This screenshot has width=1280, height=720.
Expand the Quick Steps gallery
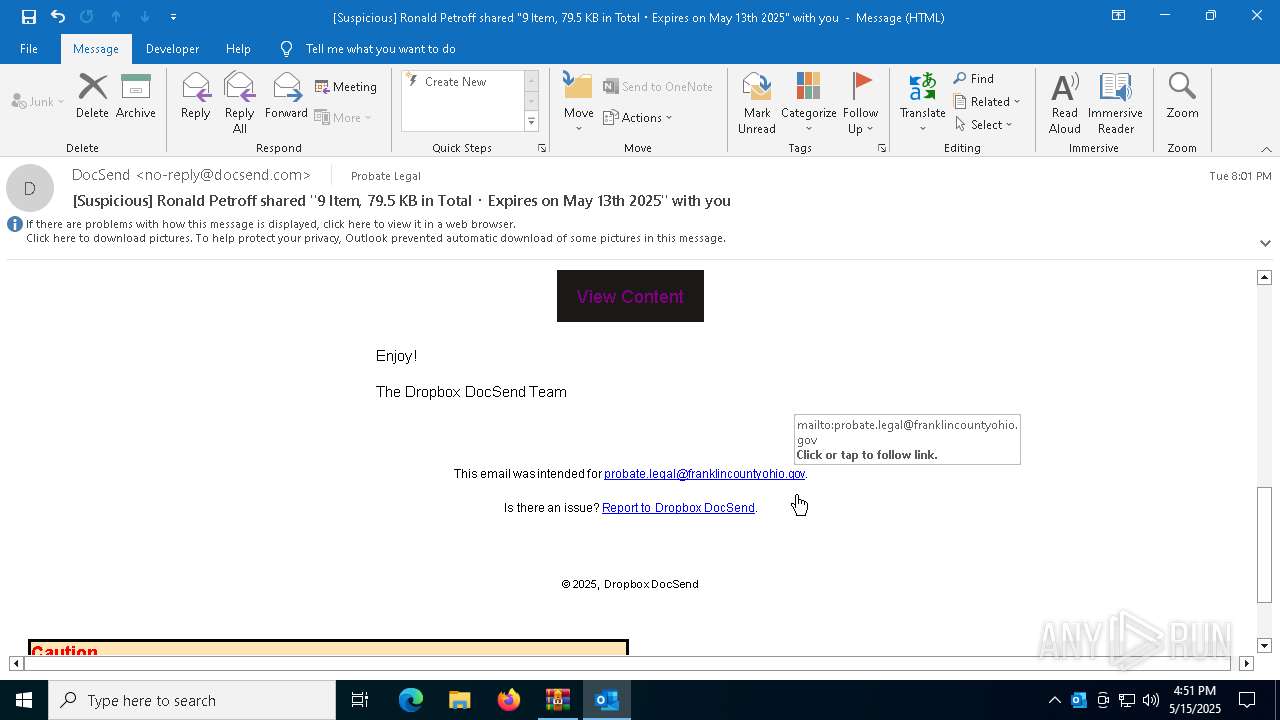(531, 122)
